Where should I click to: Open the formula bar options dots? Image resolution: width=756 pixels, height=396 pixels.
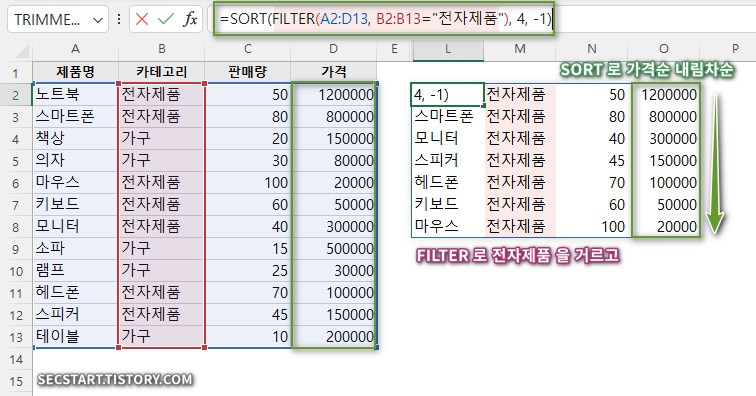[119, 19]
